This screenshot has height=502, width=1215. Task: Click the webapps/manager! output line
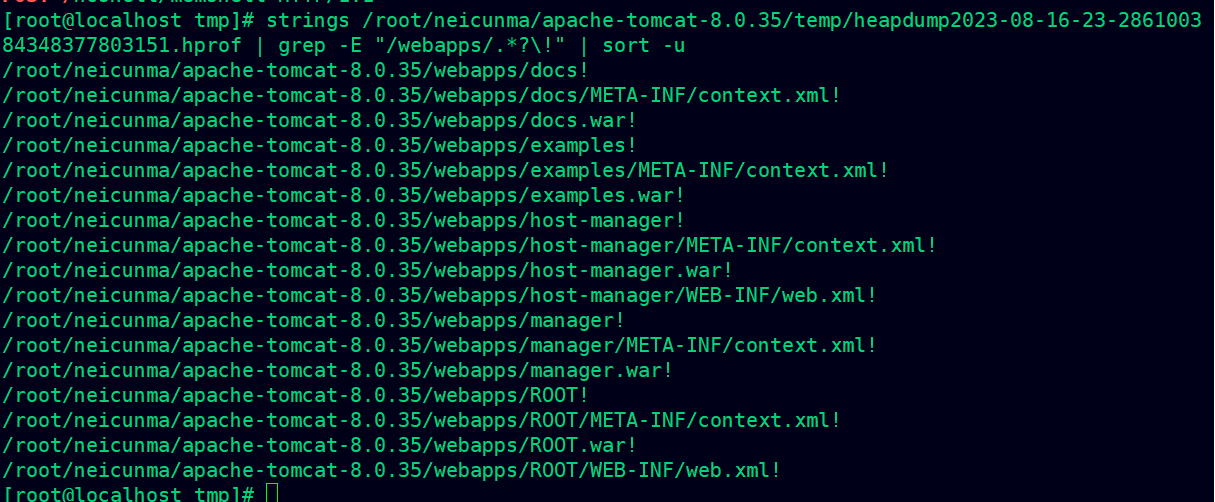[x=313, y=320]
